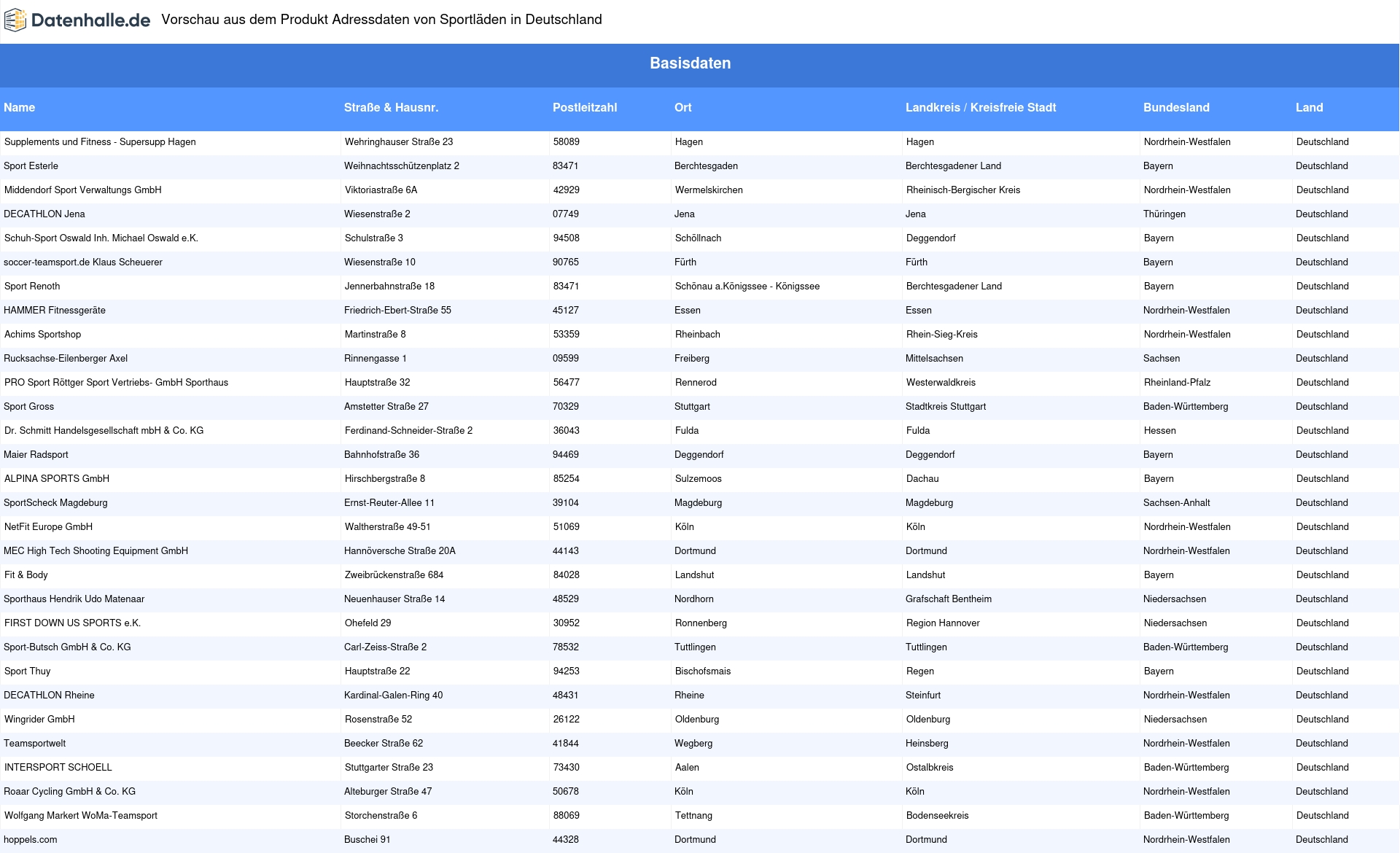Click SportScheck Magdeburg
Image resolution: width=1400 pixels, height=853 pixels.
tap(55, 503)
